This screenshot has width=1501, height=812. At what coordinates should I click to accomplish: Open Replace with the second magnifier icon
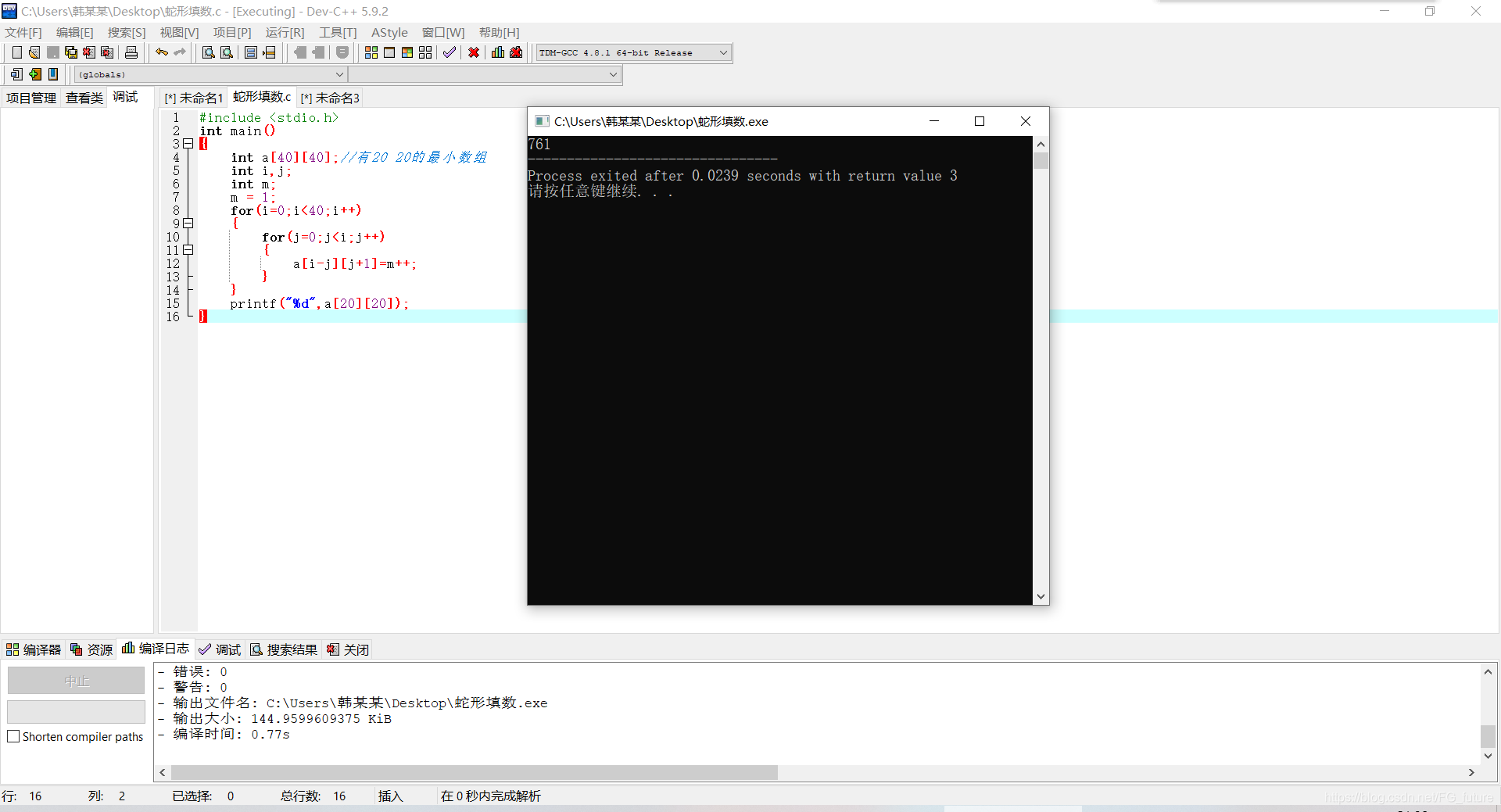(226, 52)
